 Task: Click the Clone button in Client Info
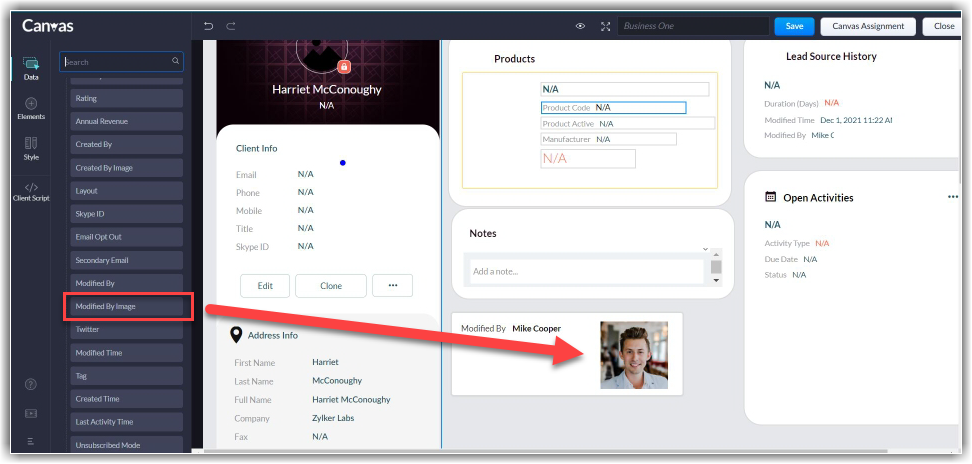pyautogui.click(x=331, y=285)
